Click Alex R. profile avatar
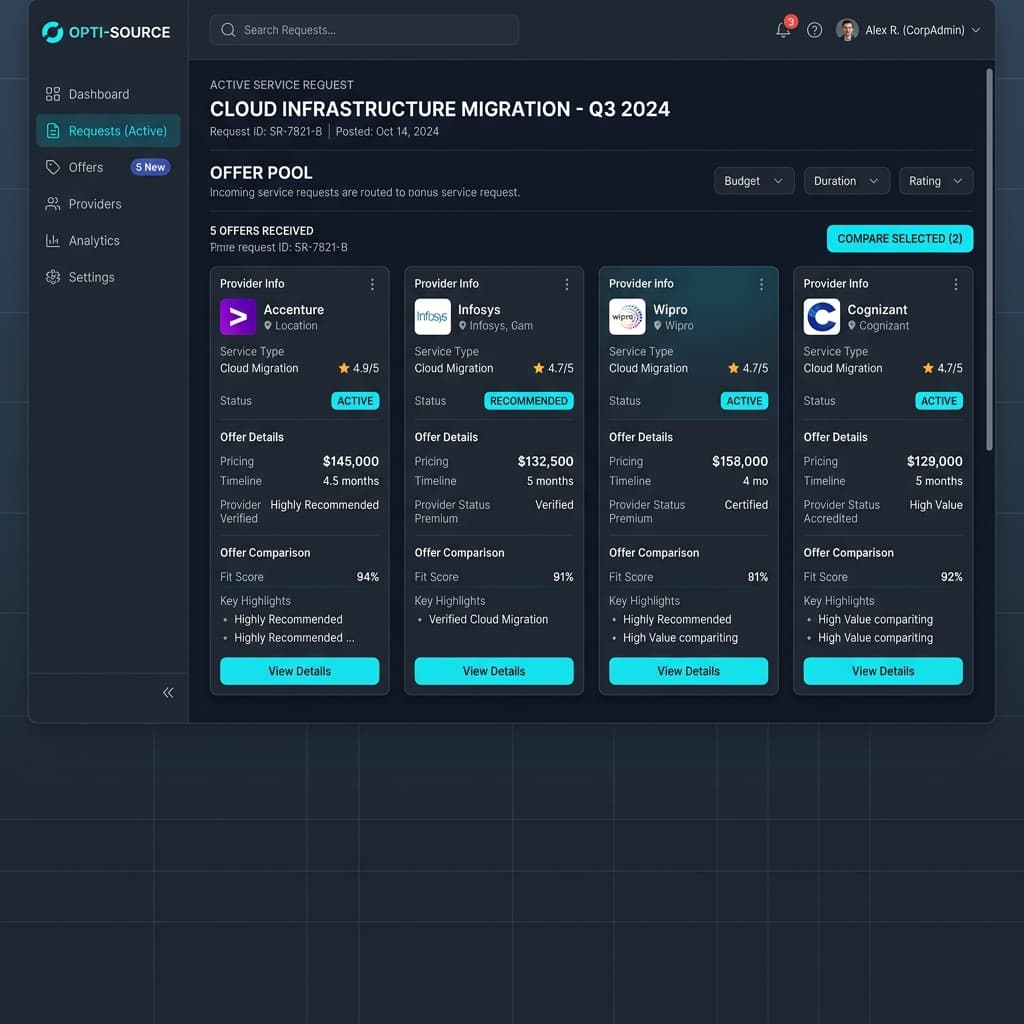 [847, 30]
